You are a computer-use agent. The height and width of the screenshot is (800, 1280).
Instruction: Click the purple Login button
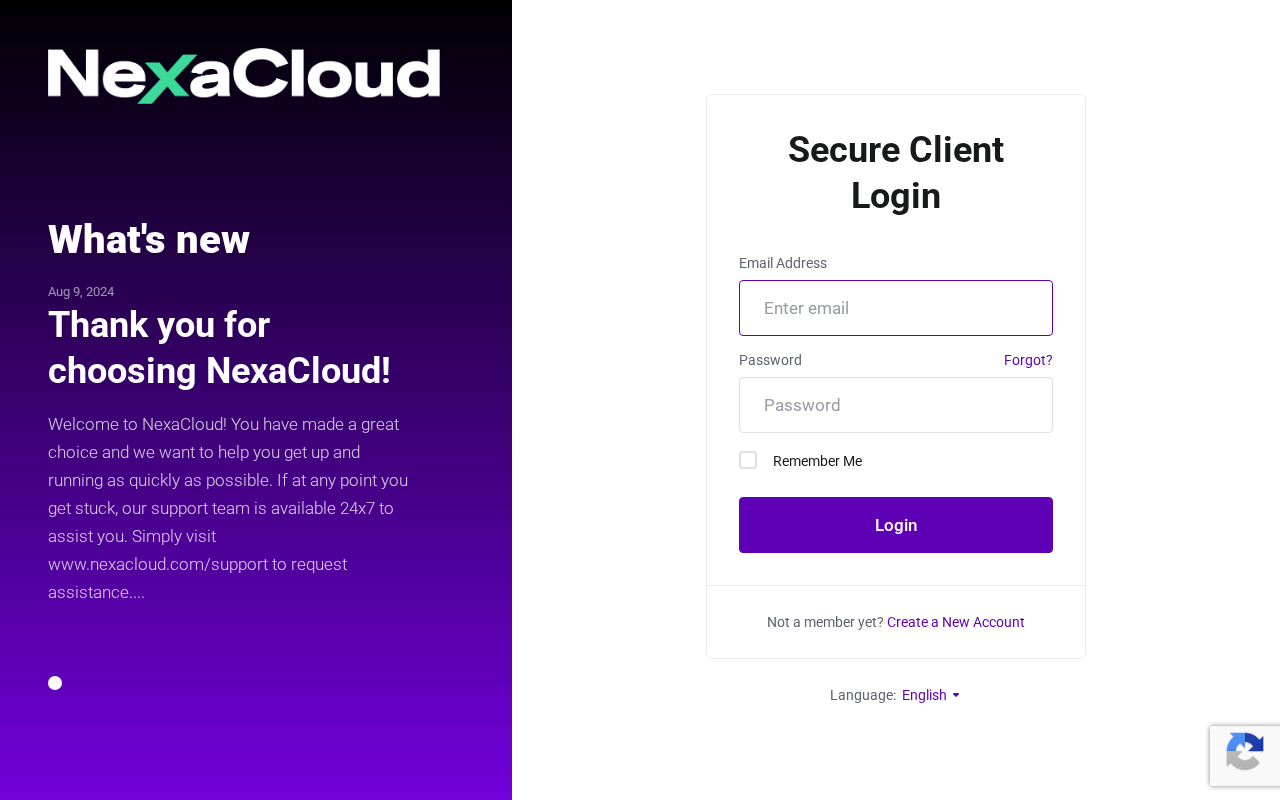pos(896,525)
